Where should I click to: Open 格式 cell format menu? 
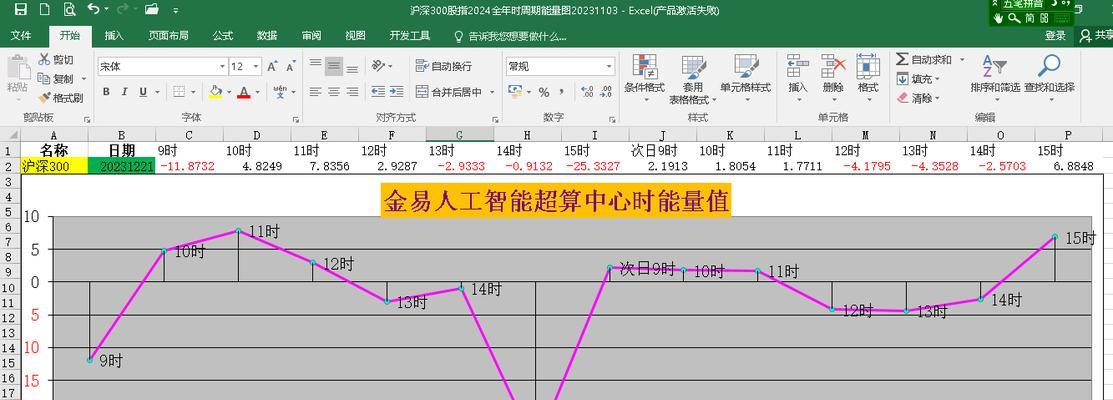[867, 78]
